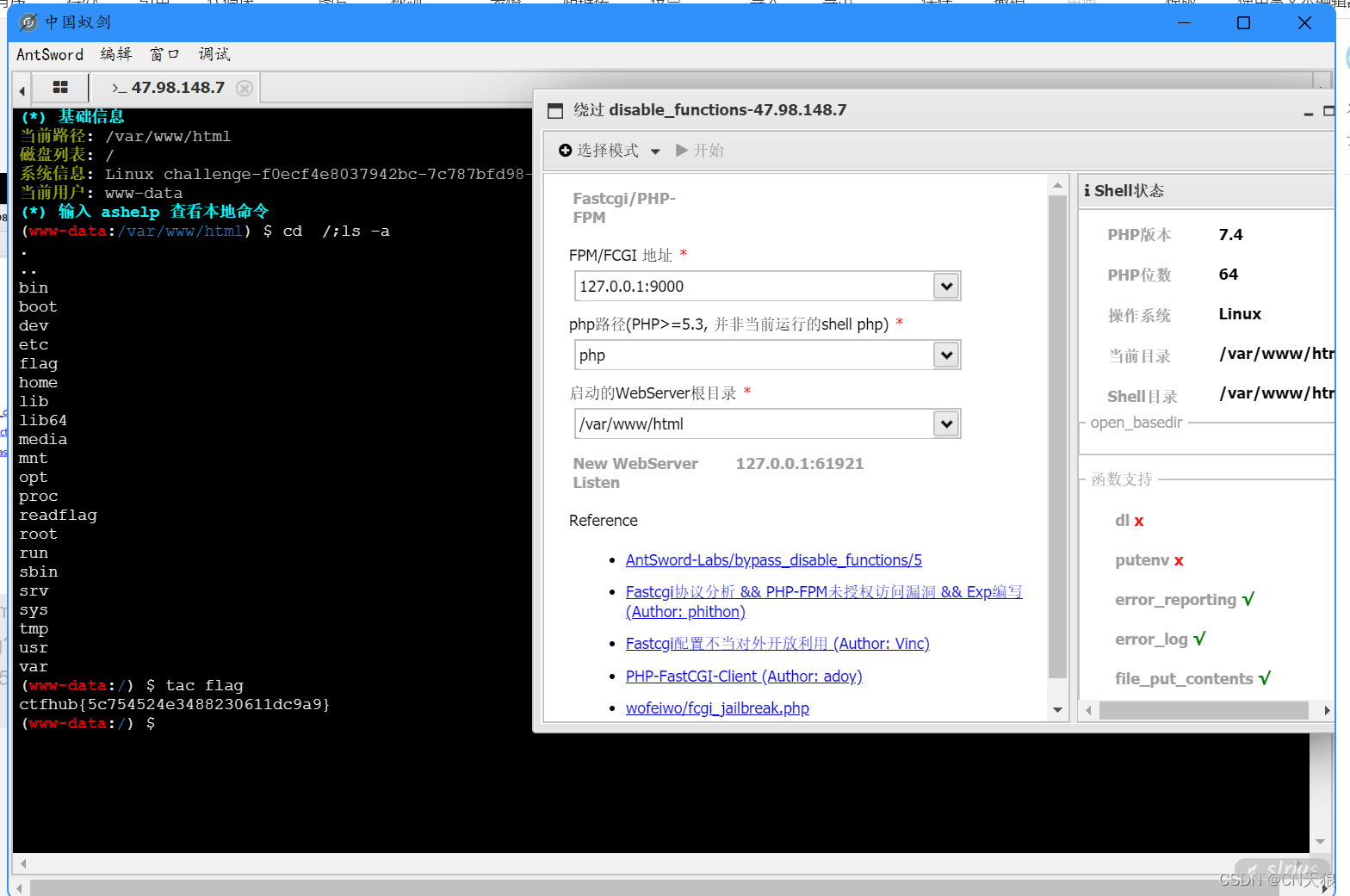
Task: Open the PHP-FastCGI-Client reference link
Action: pyautogui.click(x=743, y=677)
